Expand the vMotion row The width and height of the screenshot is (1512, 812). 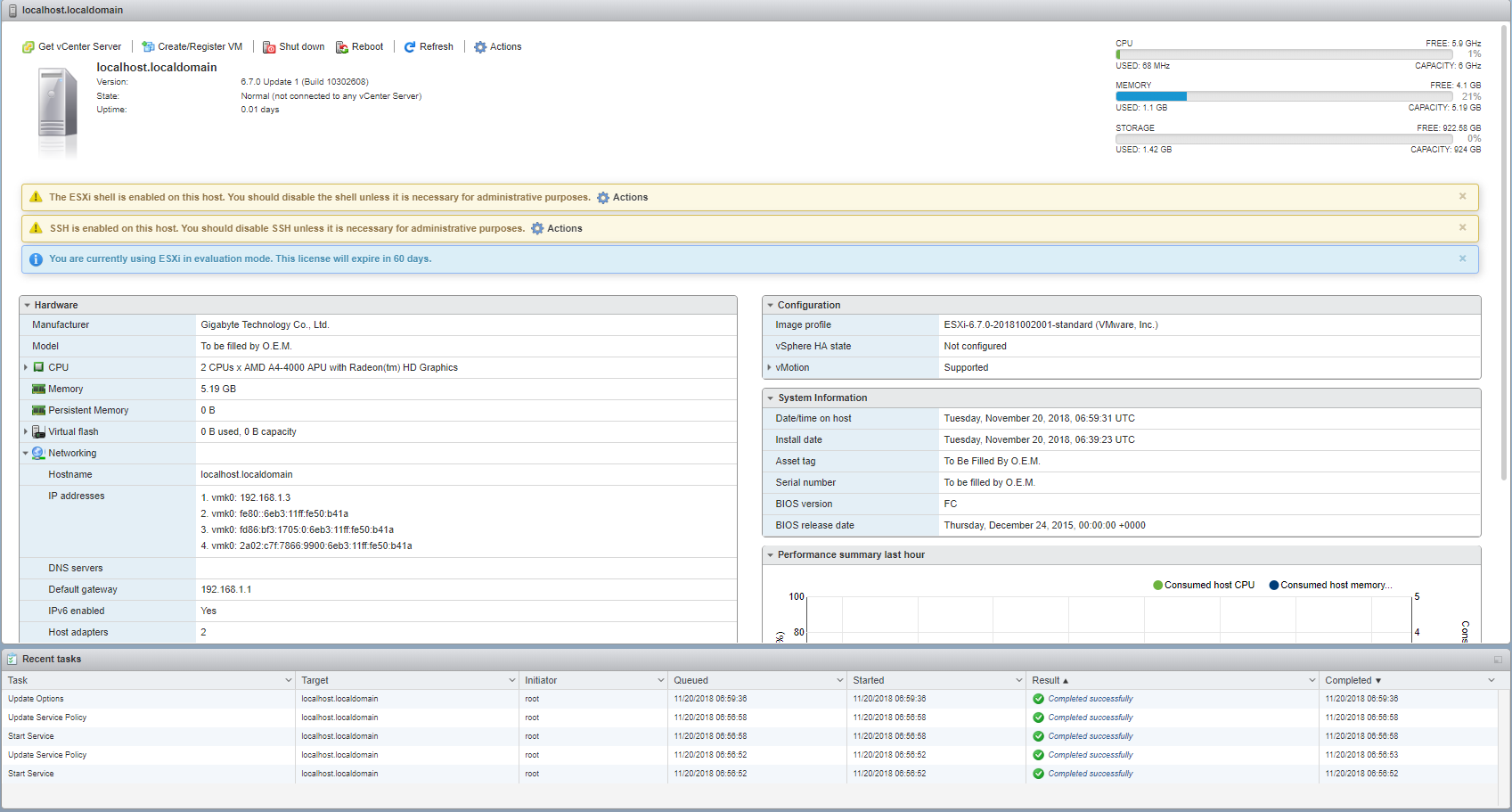click(x=769, y=367)
